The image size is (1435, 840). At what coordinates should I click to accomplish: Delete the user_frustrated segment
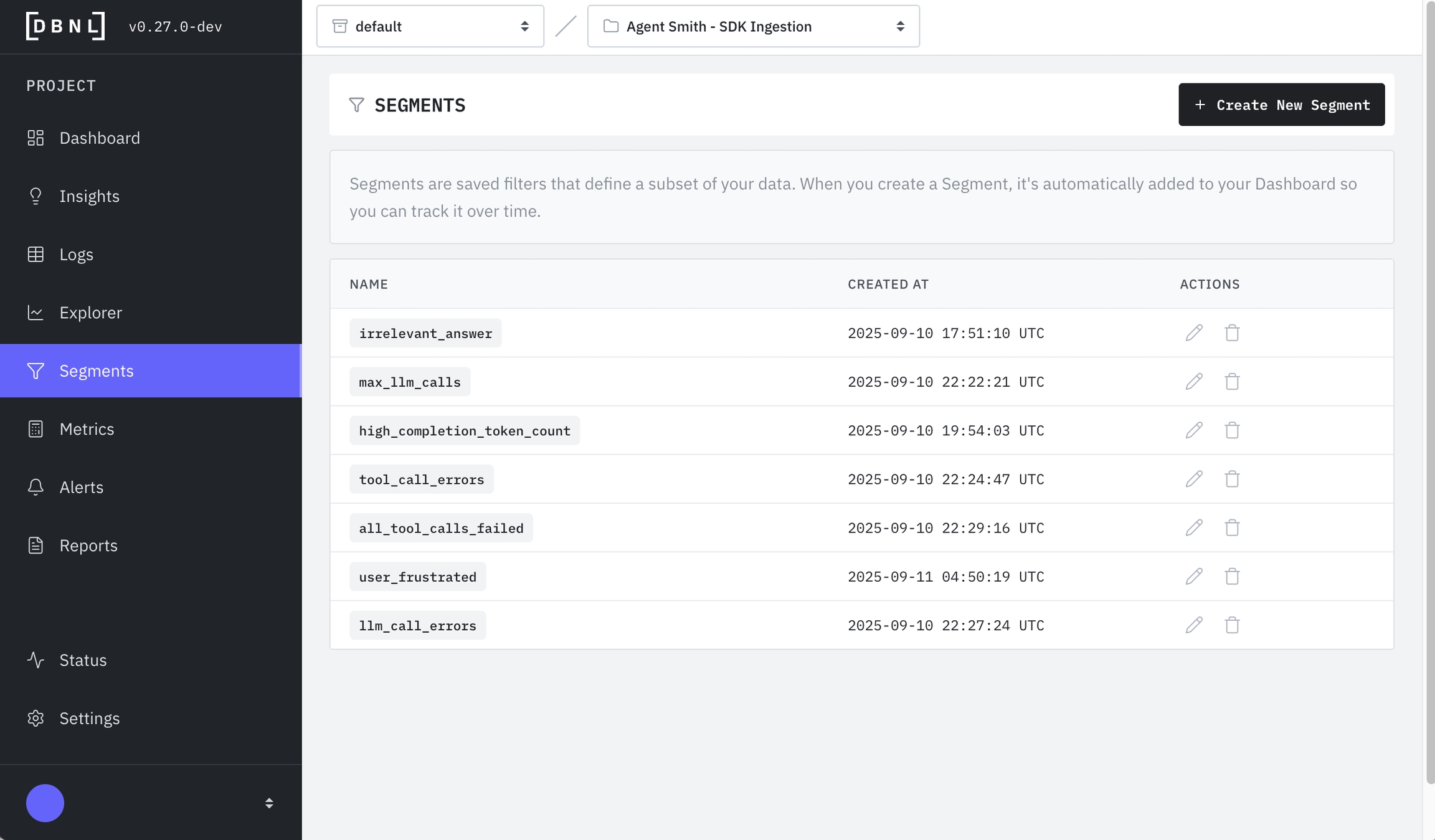click(1231, 576)
